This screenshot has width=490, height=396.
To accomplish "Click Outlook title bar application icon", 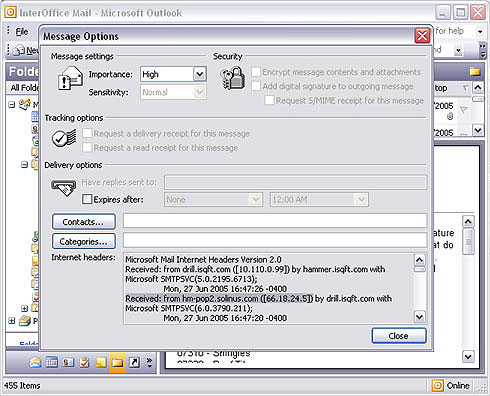I will pyautogui.click(x=10, y=12).
